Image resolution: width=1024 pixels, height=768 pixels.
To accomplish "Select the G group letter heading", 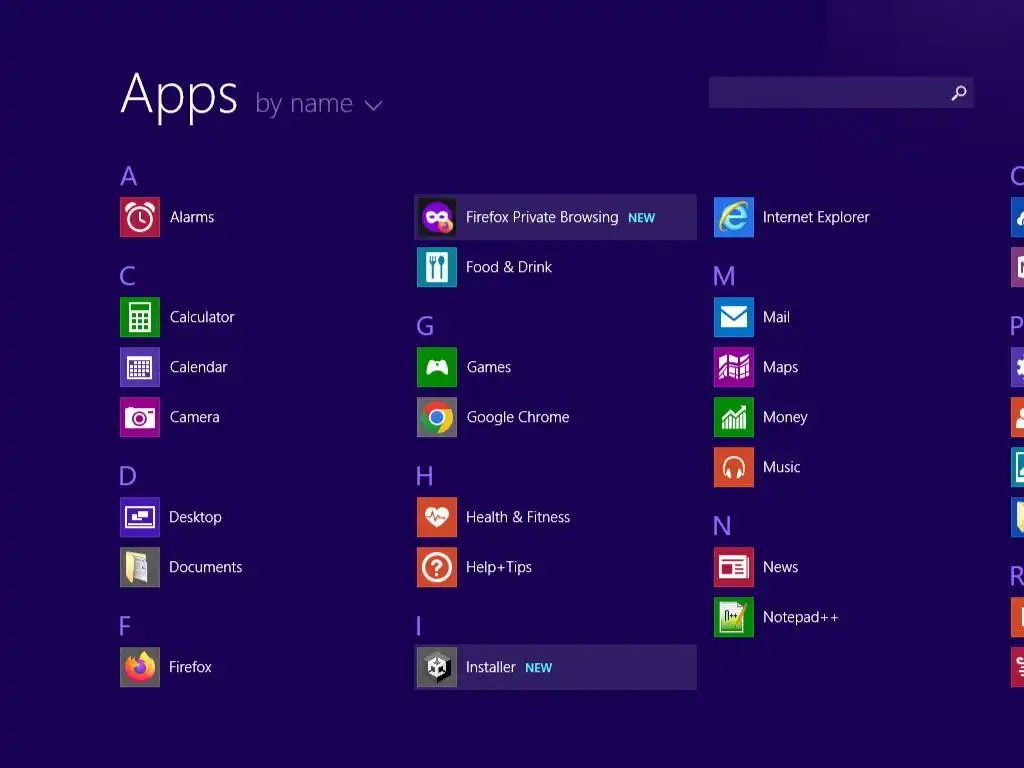I will pos(425,325).
